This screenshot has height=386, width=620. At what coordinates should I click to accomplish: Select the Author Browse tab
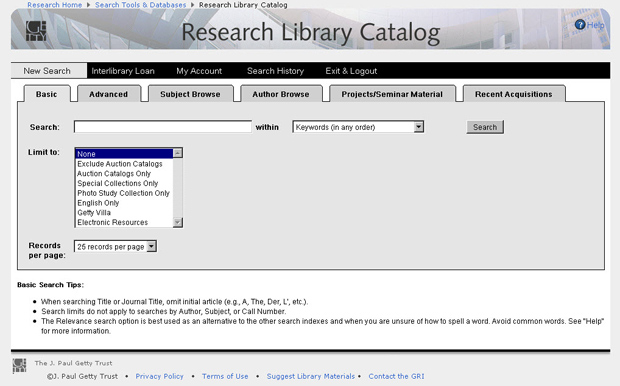tap(281, 94)
